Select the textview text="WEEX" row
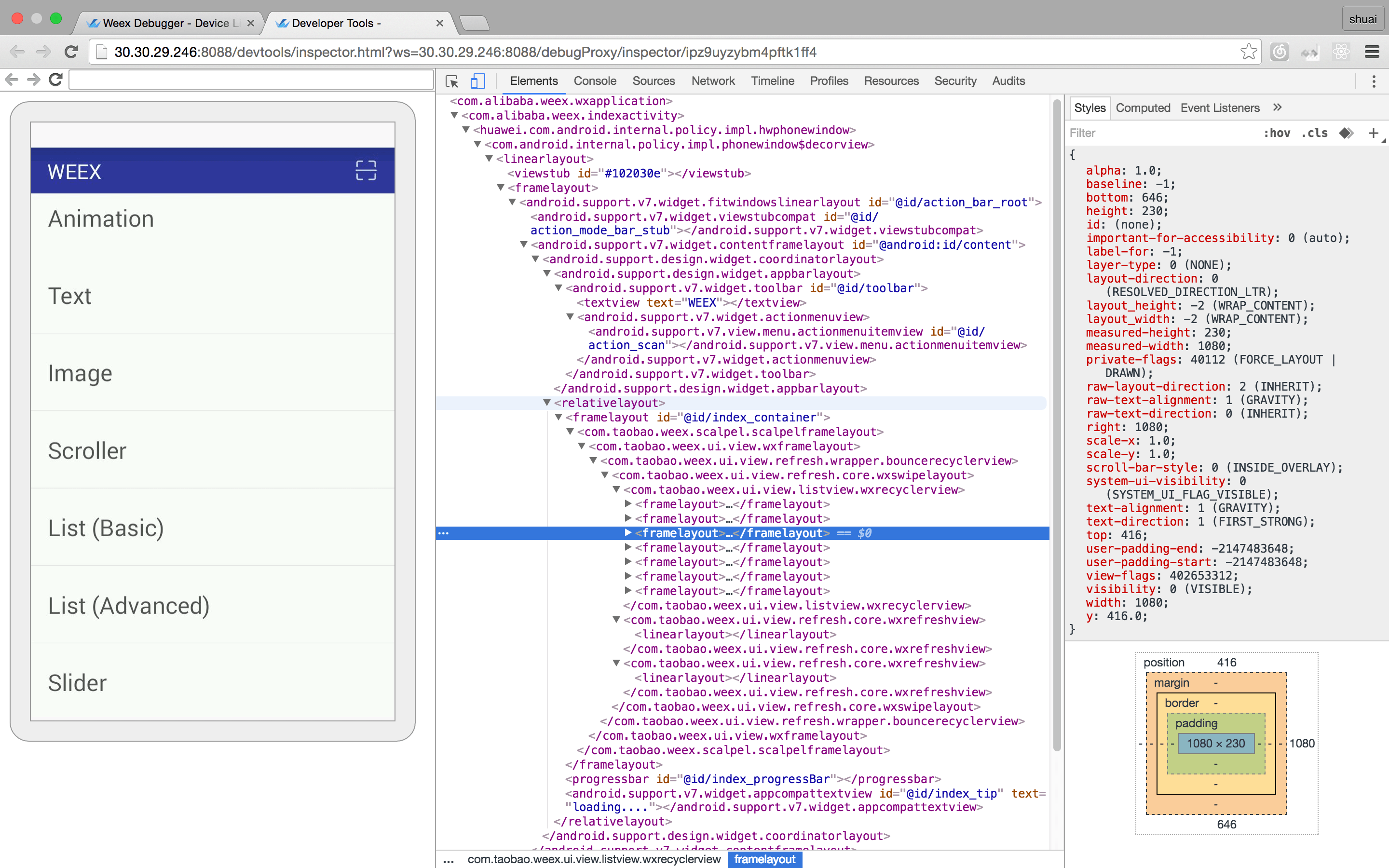 click(691, 302)
